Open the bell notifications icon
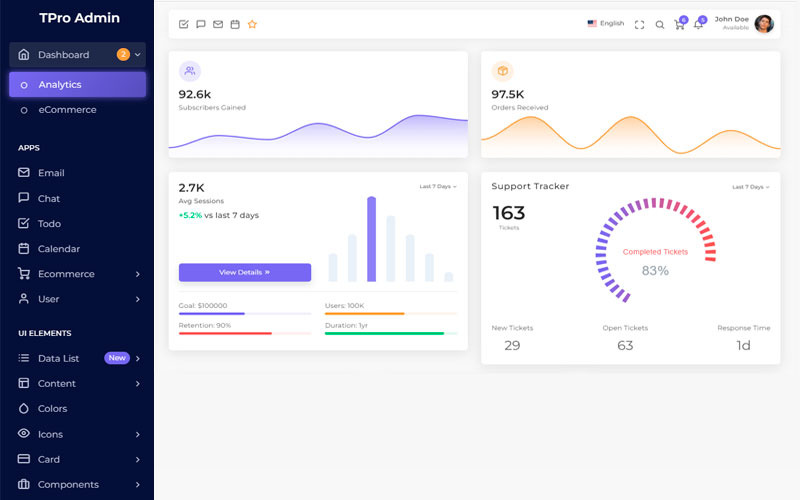 (698, 24)
